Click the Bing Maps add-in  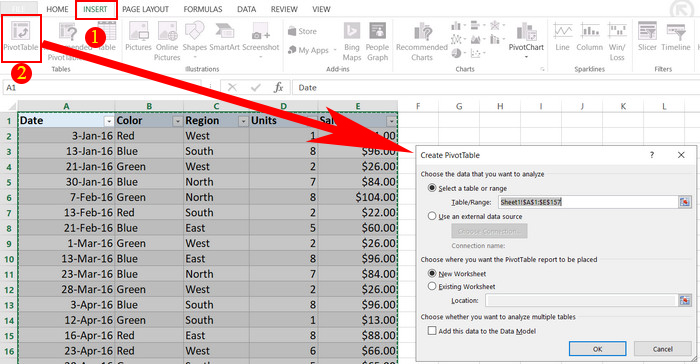[x=352, y=41]
